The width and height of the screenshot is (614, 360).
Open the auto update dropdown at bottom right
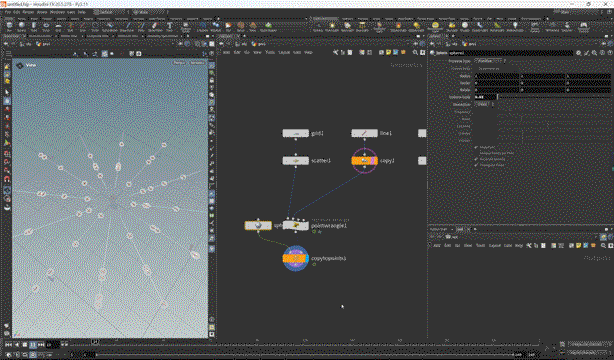tap(588, 353)
